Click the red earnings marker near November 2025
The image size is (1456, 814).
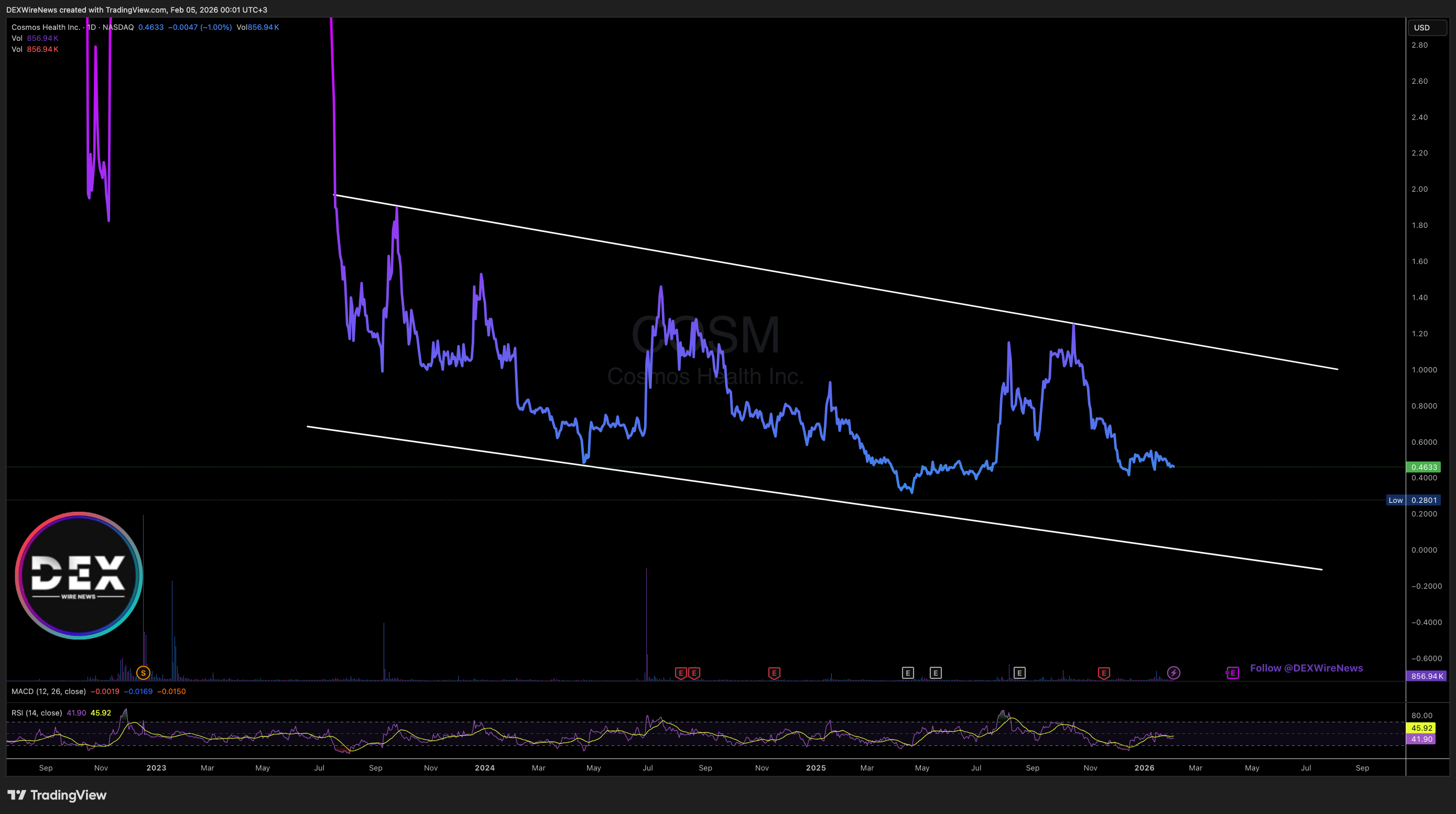(1103, 673)
